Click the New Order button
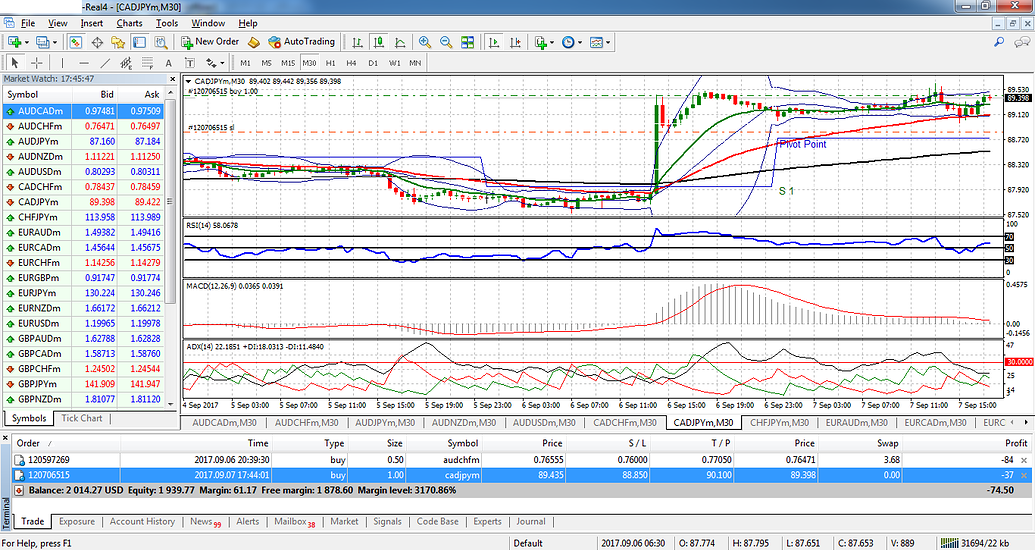This screenshot has height=550, width=1035. [210, 42]
